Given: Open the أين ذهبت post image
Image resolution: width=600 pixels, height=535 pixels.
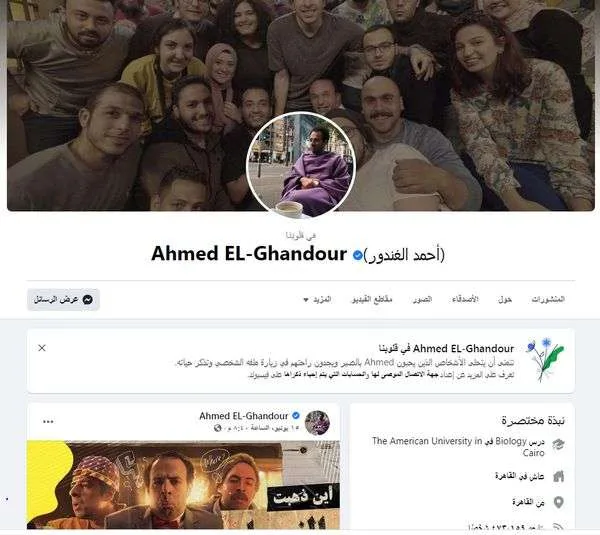Looking at the screenshot, I should (x=183, y=484).
